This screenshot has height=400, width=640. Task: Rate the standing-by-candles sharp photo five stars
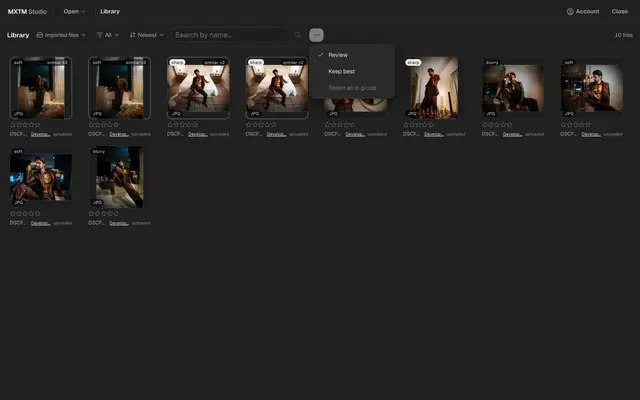coord(430,124)
